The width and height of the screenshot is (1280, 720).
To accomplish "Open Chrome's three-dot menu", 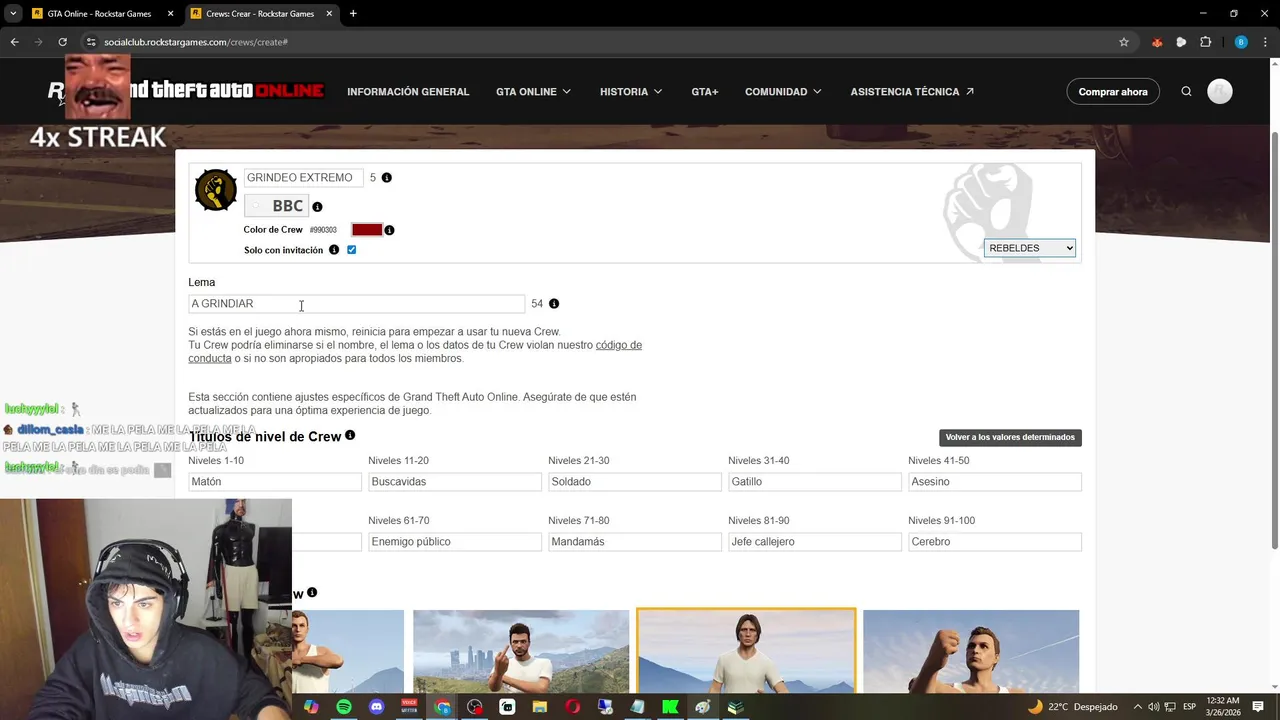I will coord(1264,42).
